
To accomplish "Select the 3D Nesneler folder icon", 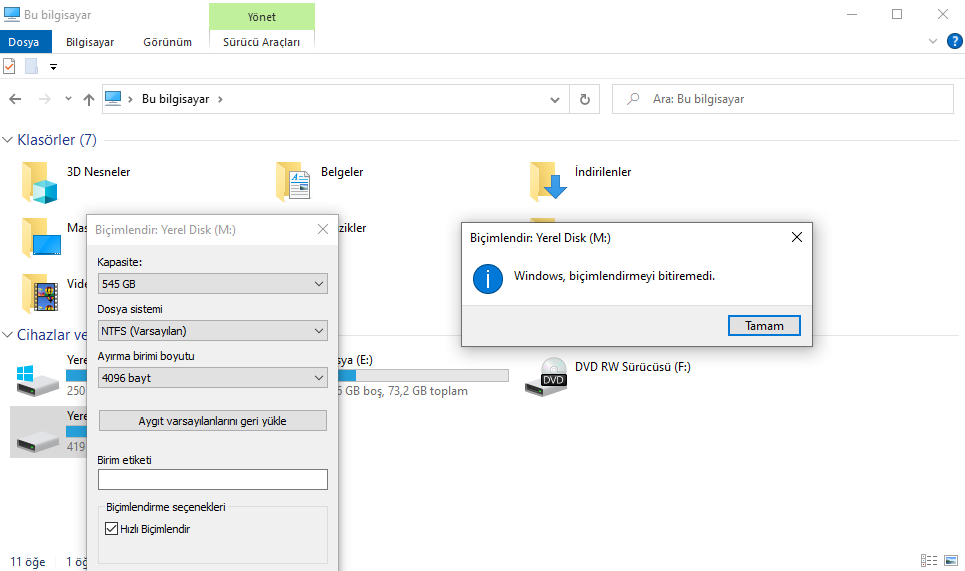I will (x=39, y=182).
